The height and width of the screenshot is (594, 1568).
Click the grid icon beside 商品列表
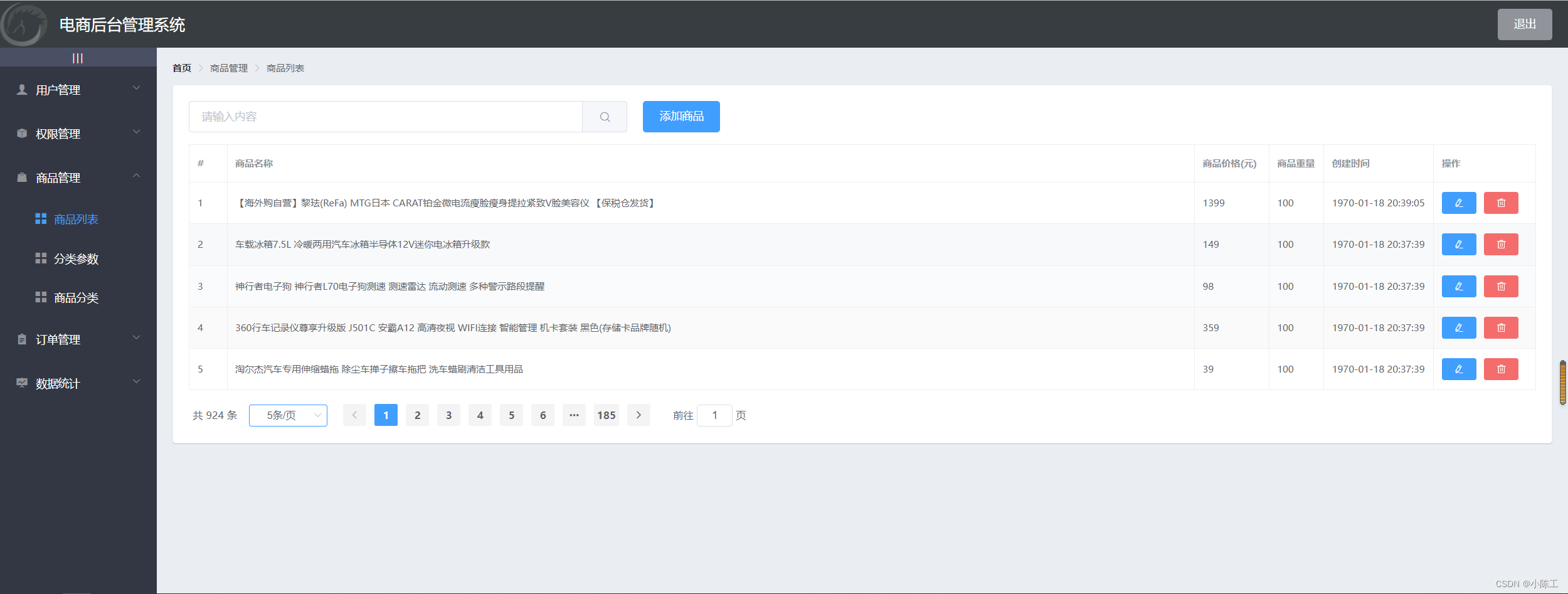click(x=41, y=219)
